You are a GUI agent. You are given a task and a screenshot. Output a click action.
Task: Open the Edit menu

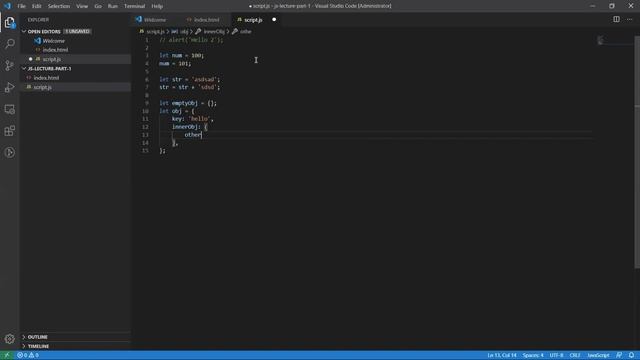37,6
